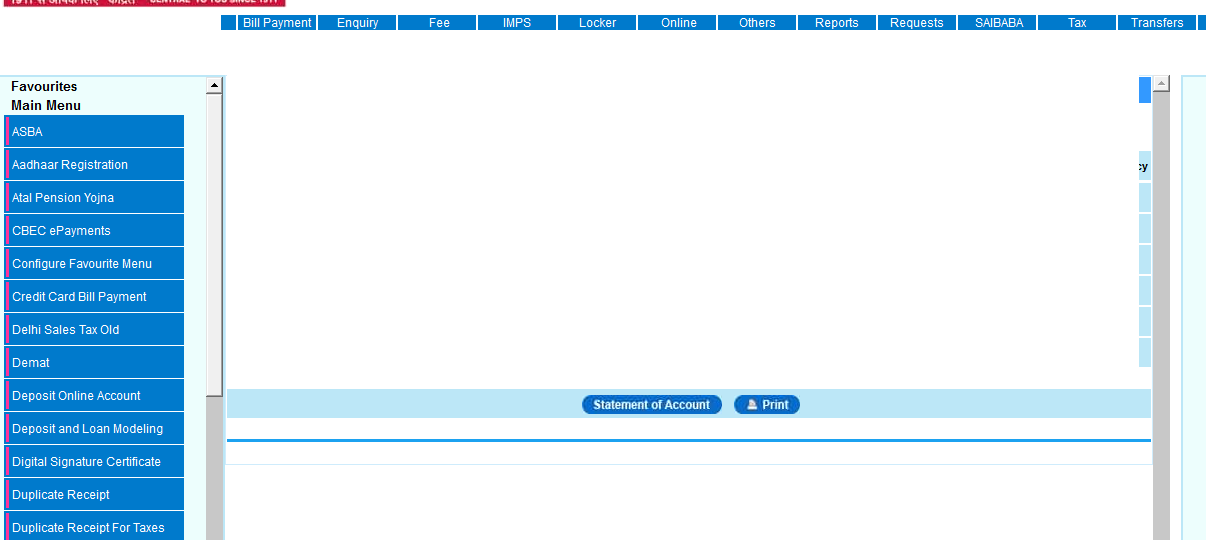Open the Enquiry menu
Screen dimensions: 1206x540
(357, 23)
